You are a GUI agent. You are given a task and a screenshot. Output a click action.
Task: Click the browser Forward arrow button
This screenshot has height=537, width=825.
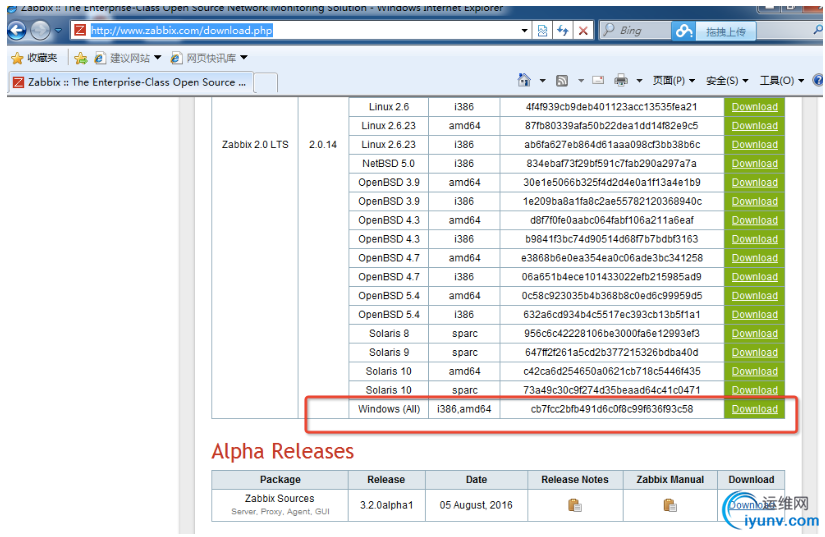[40, 31]
